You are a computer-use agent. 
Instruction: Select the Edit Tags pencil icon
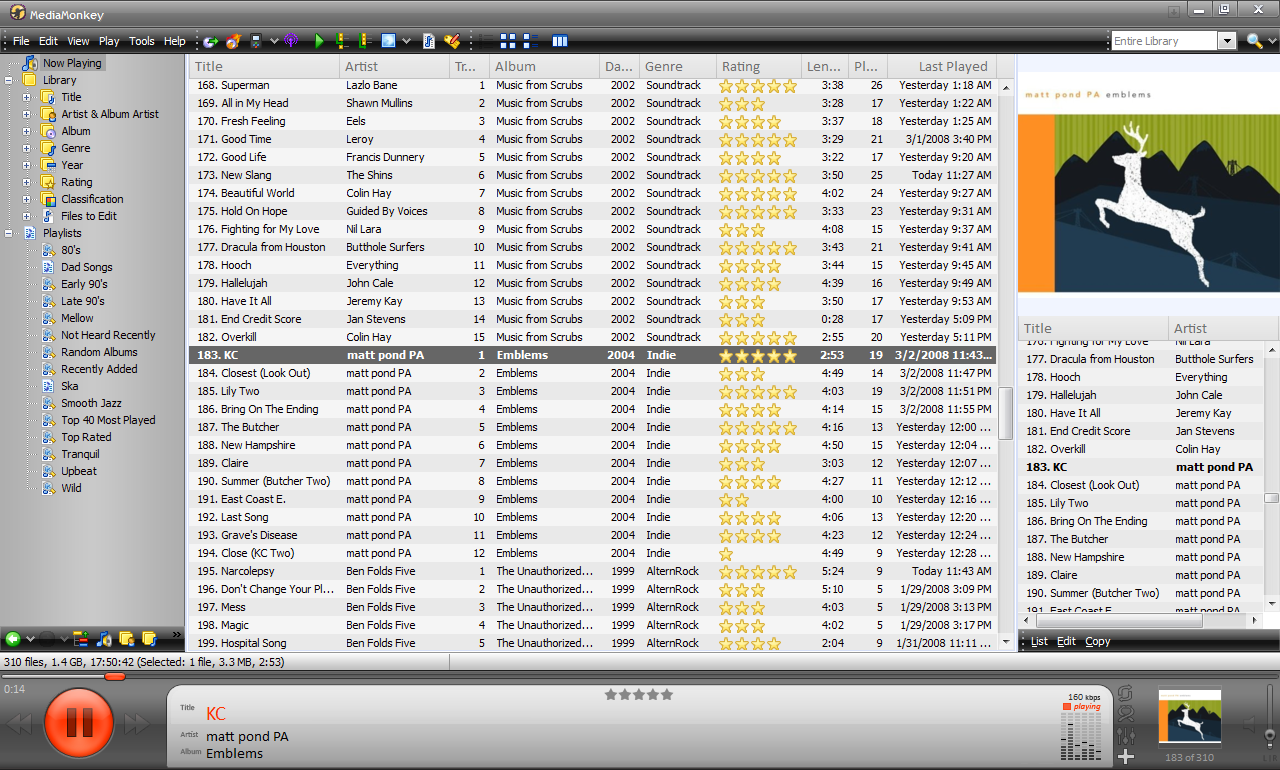point(452,41)
